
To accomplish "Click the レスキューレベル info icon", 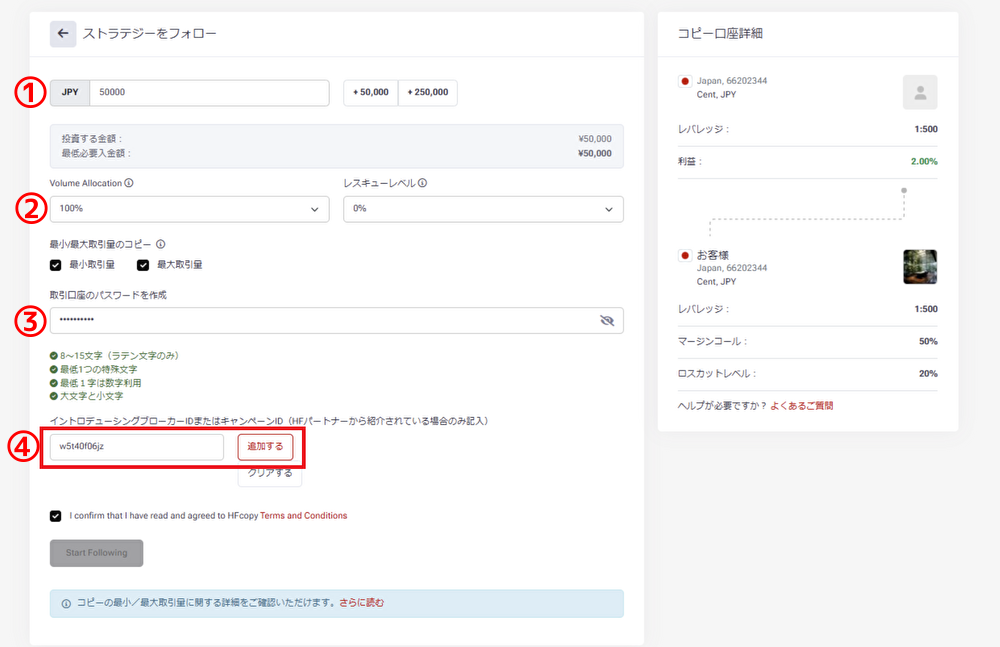I will click(x=423, y=183).
